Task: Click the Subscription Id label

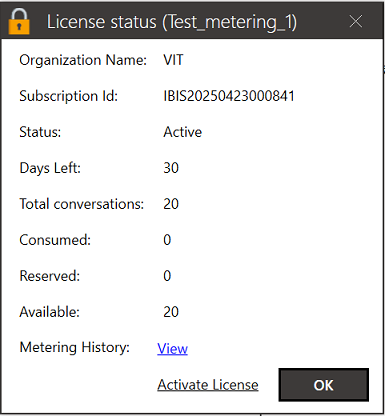Action: tap(69, 96)
